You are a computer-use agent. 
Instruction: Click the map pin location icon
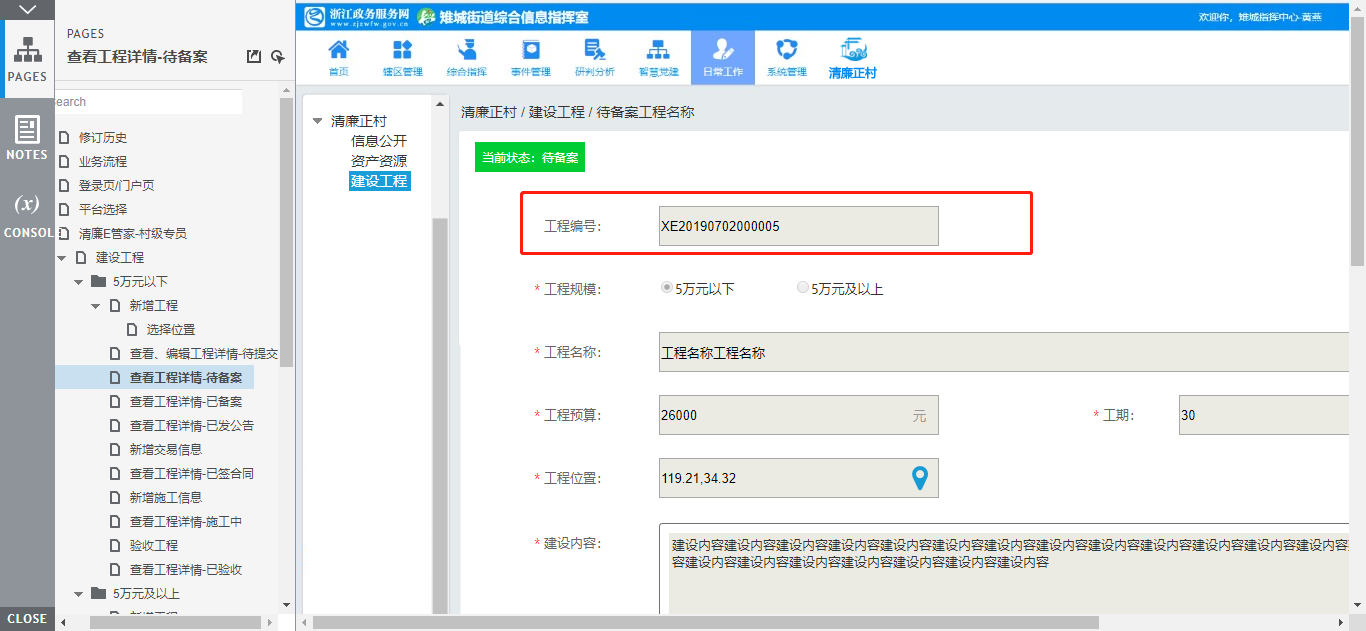click(920, 478)
